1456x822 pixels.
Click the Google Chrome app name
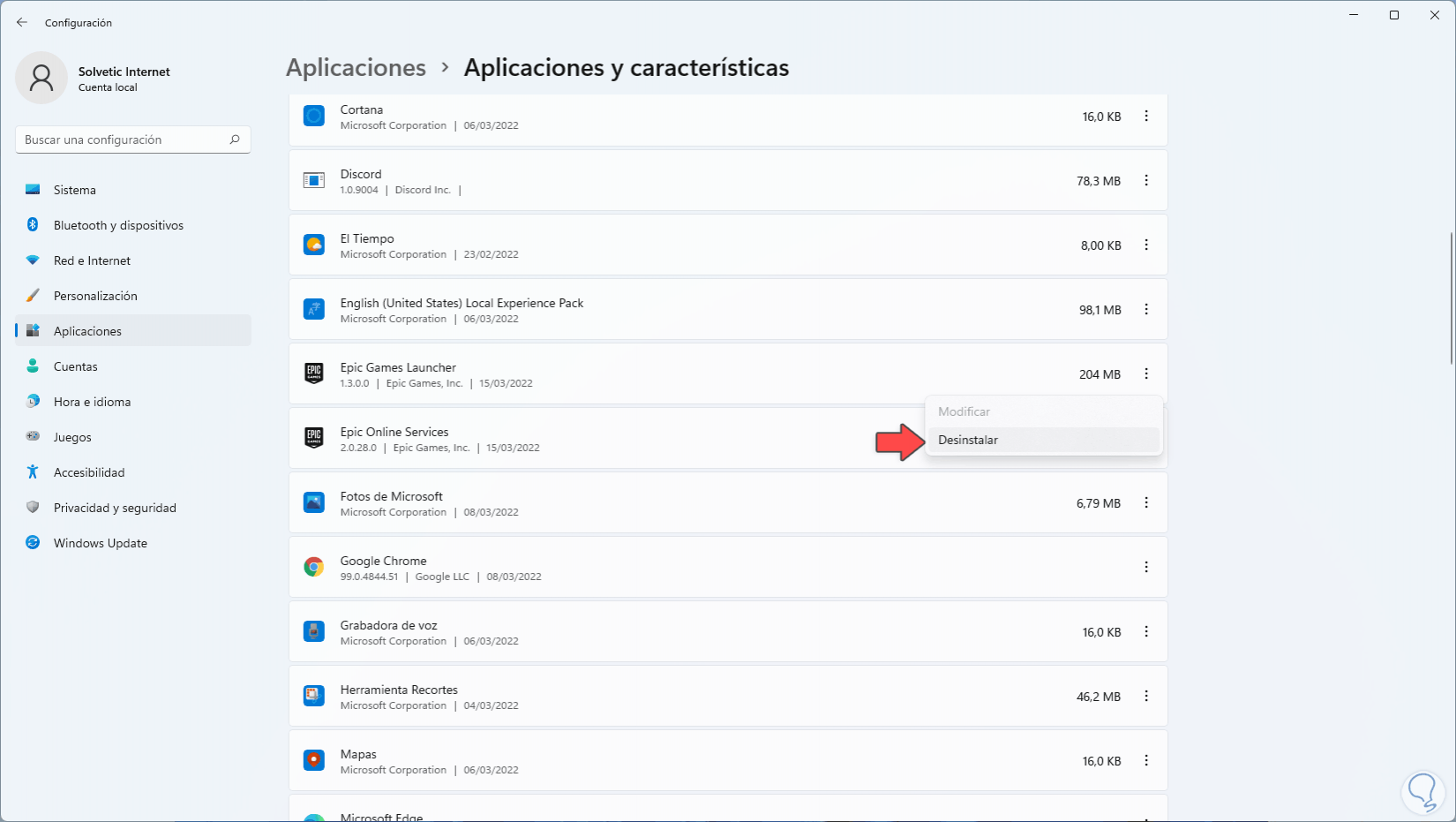click(384, 561)
